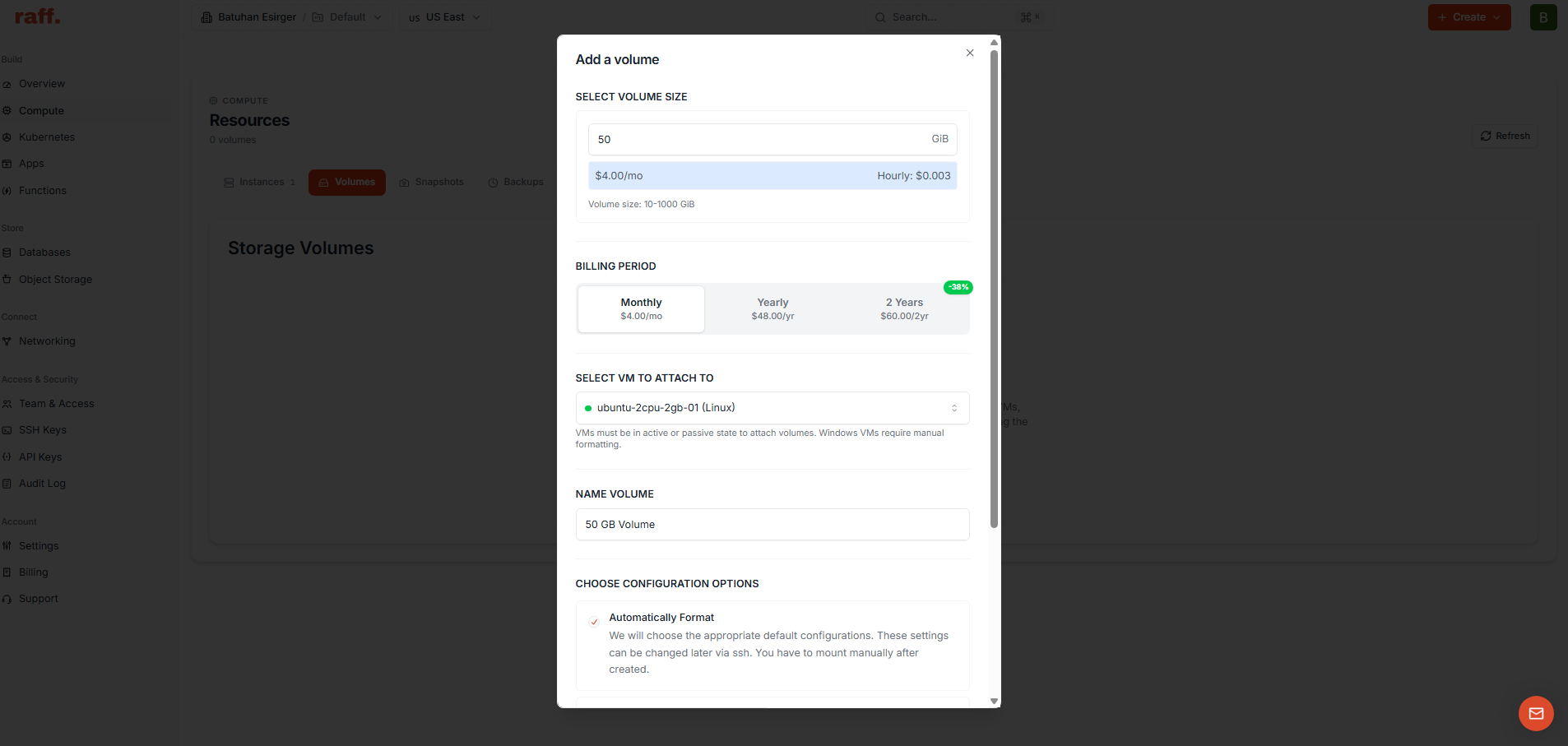This screenshot has height=746, width=1568.
Task: Click the Refresh button
Action: tap(1505, 136)
